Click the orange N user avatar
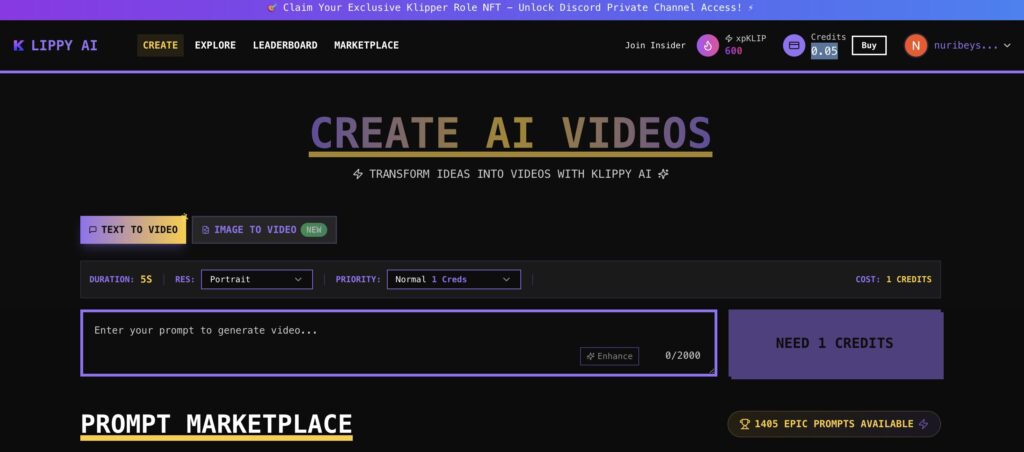 (x=916, y=46)
